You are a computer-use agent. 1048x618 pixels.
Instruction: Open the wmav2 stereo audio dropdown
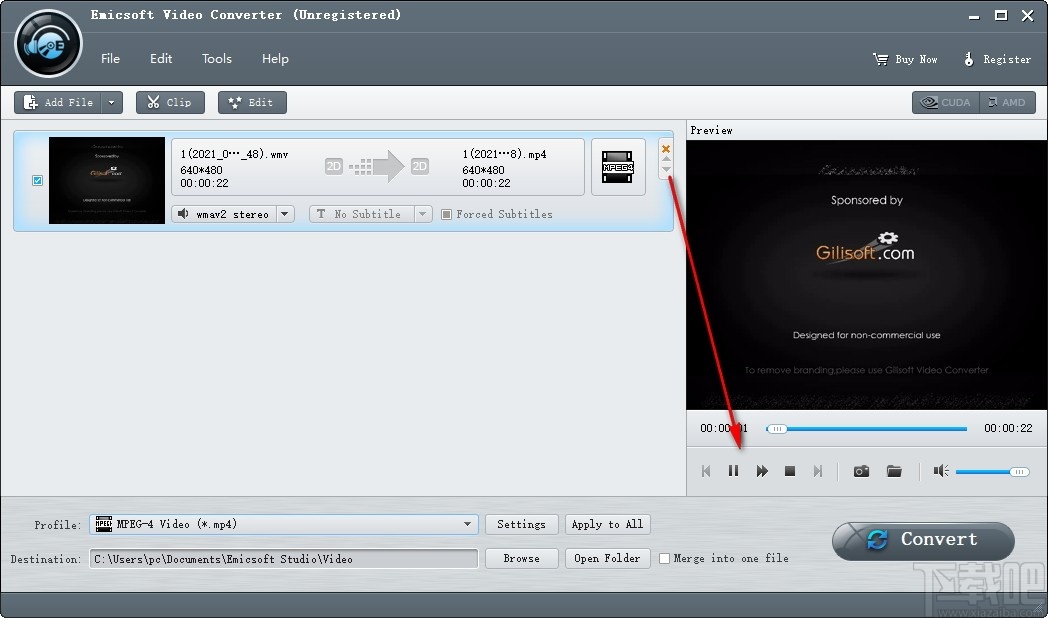pos(283,213)
